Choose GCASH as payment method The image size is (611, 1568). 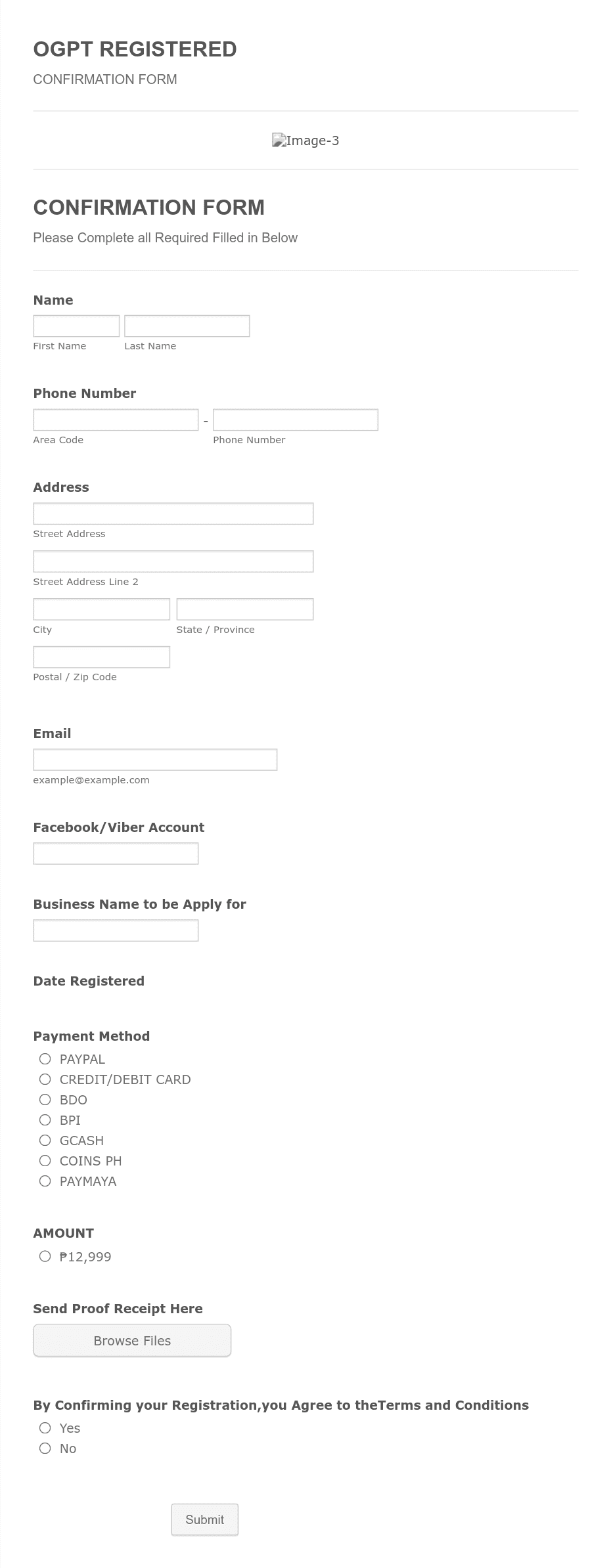(x=45, y=1141)
